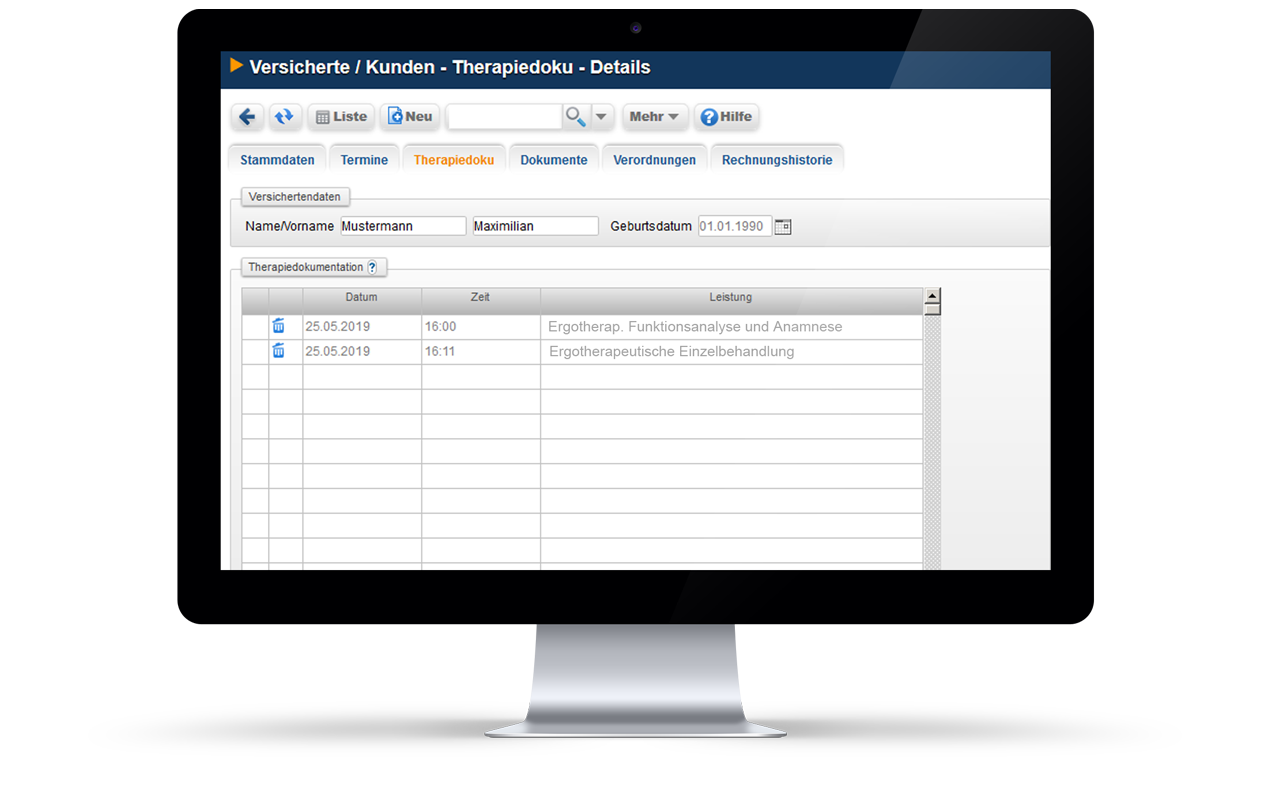Open the Geburtsdatum calendar picker

pos(783,226)
